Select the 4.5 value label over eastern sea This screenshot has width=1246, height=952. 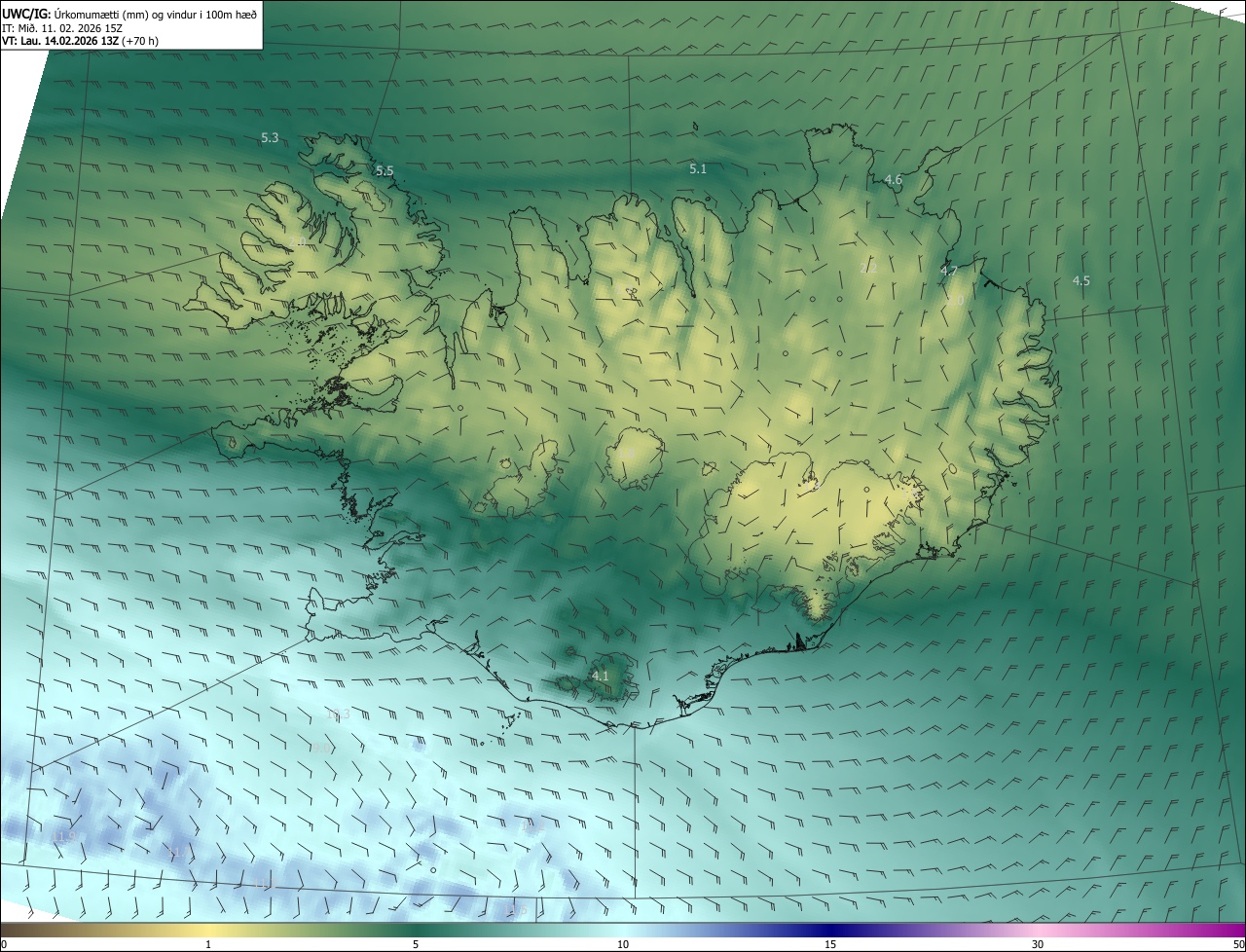click(x=1081, y=281)
